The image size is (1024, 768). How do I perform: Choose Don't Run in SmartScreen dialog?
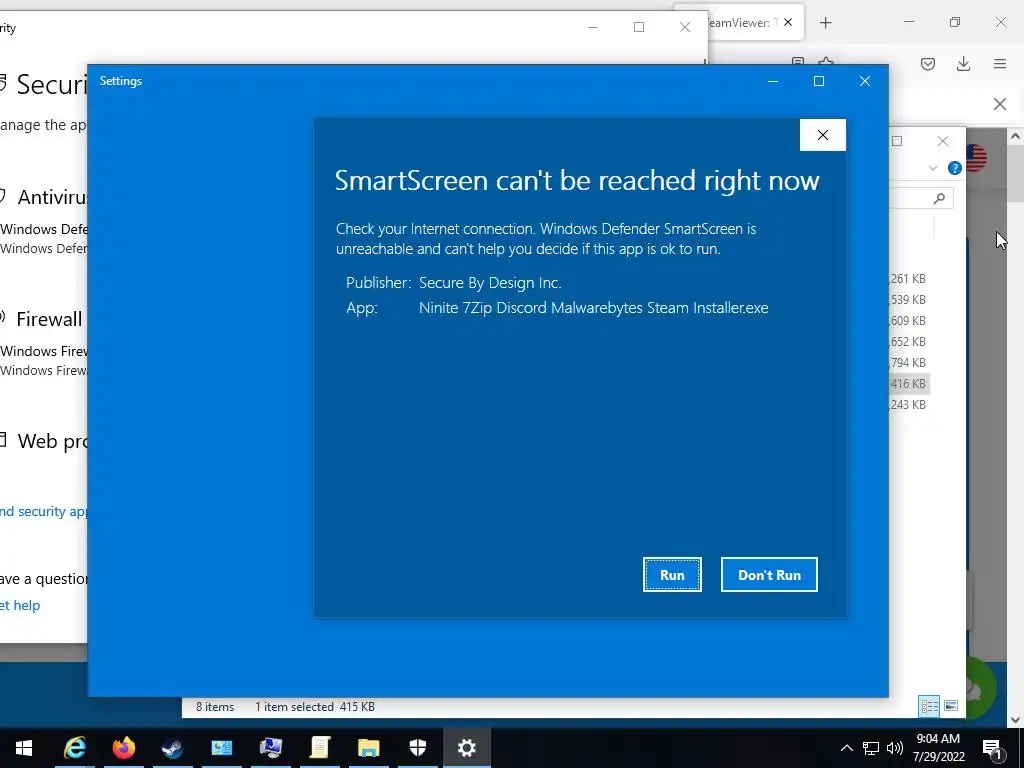click(x=769, y=575)
